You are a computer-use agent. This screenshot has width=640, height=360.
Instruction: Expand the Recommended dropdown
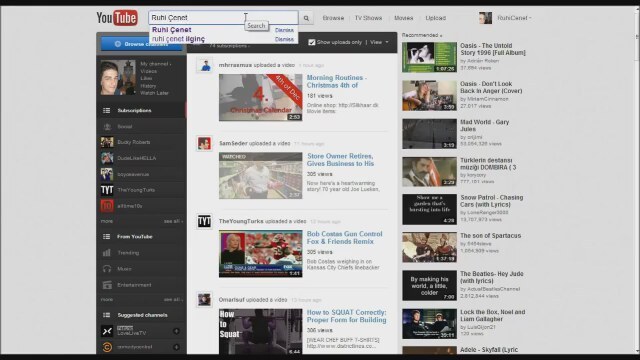pyautogui.click(x=422, y=35)
